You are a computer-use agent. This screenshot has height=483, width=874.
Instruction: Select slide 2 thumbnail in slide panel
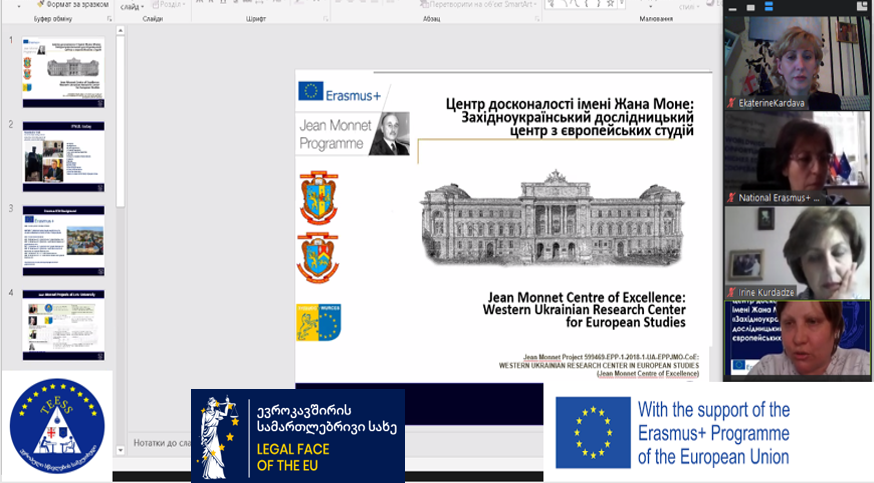64,157
